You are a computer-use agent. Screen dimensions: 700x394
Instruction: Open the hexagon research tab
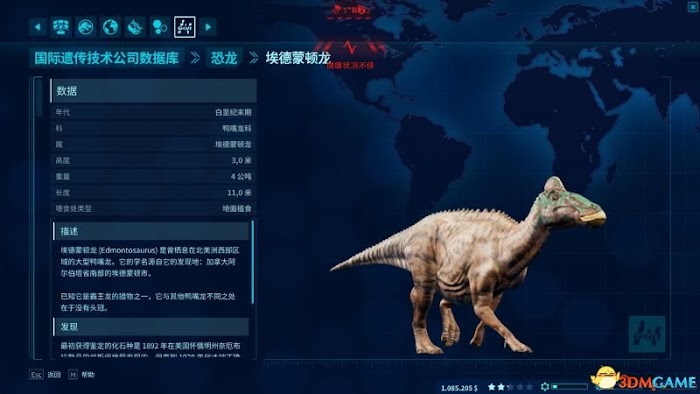click(159, 27)
